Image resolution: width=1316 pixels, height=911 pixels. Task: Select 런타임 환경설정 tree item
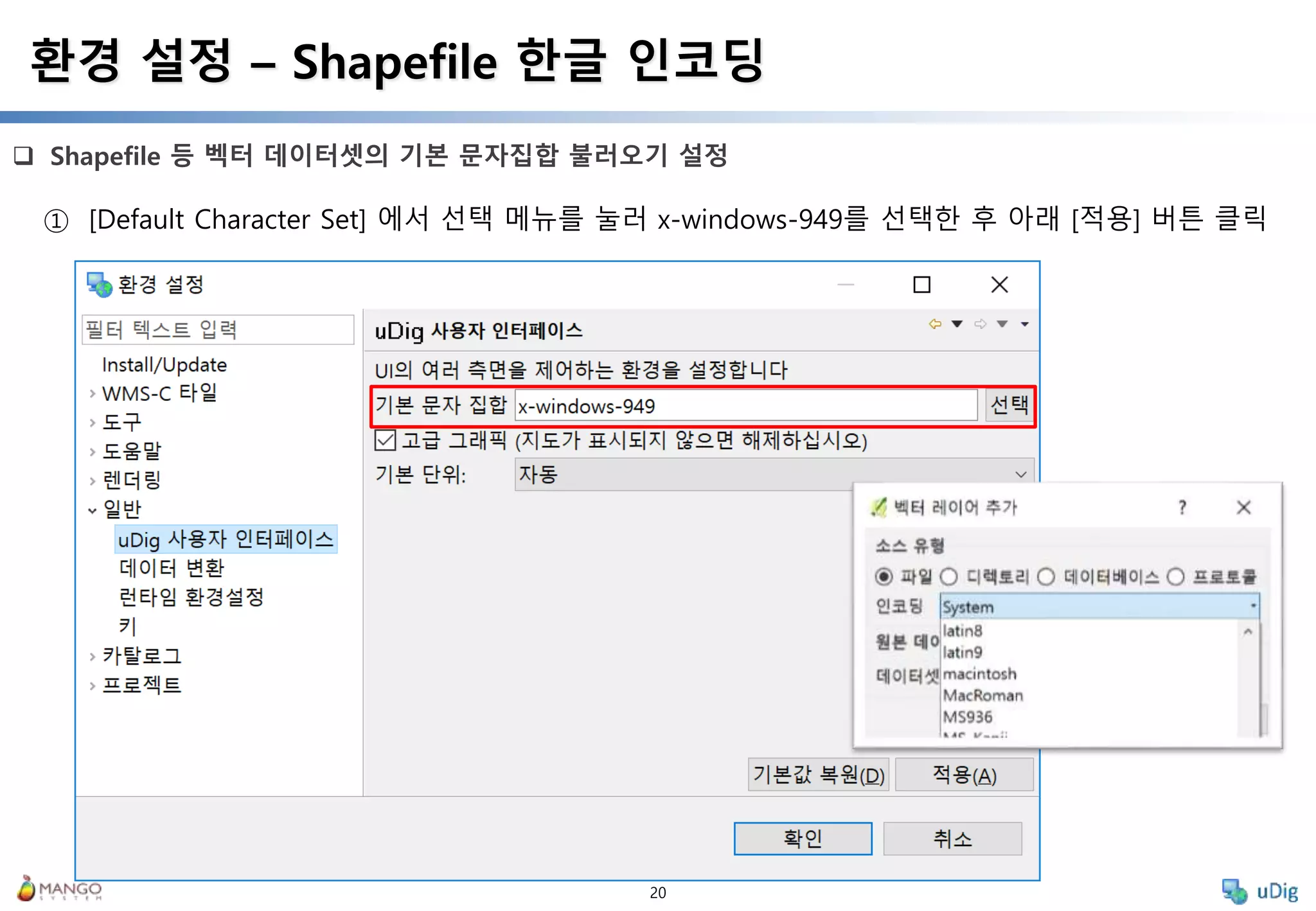(191, 597)
